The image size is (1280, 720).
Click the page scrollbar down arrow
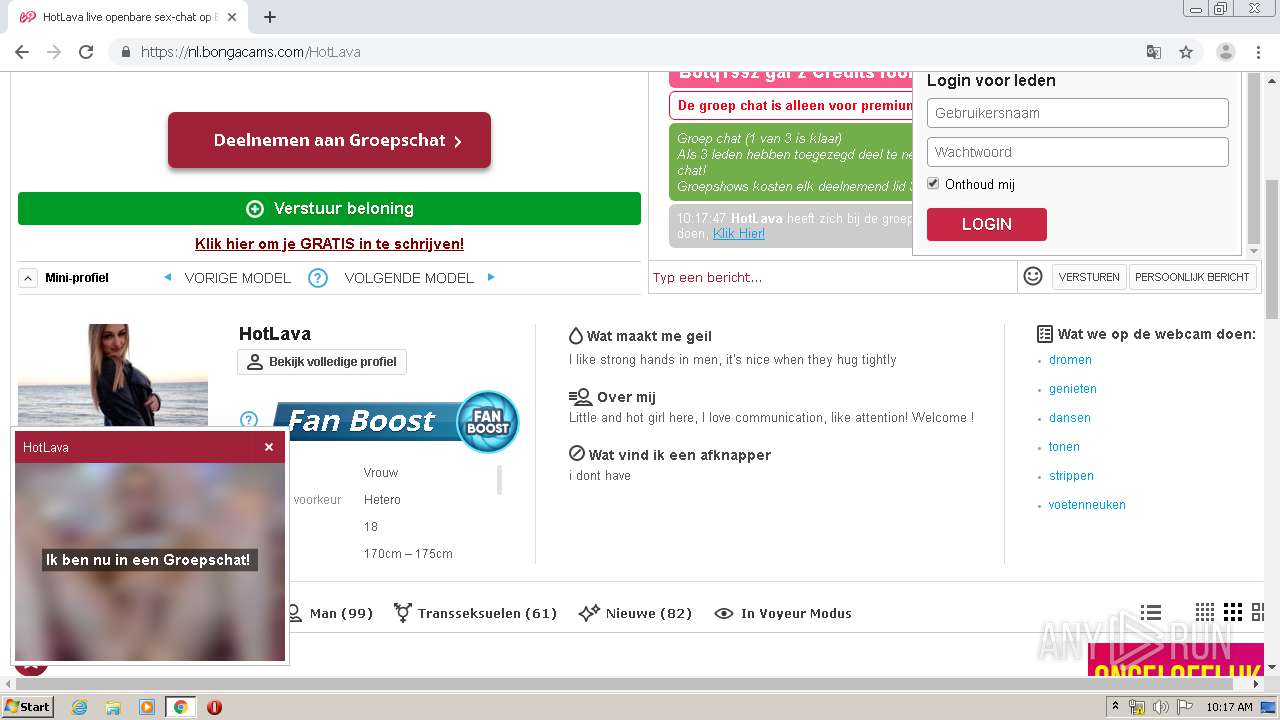pyautogui.click(x=1271, y=667)
